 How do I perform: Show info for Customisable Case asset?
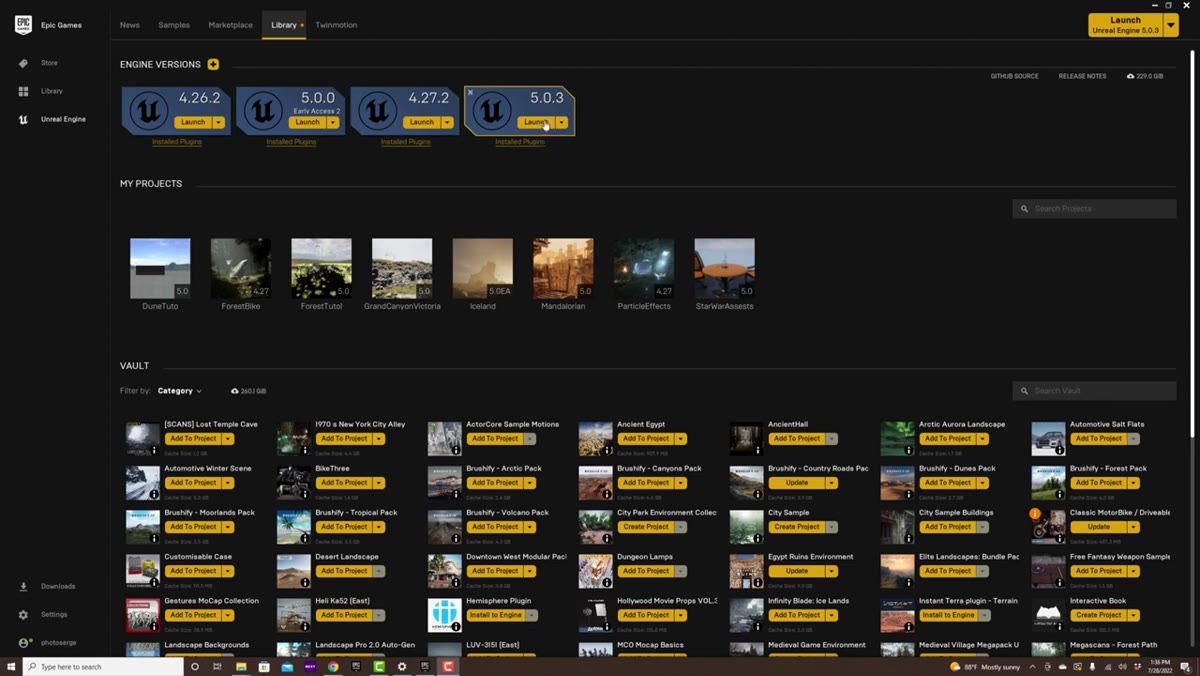[x=154, y=583]
